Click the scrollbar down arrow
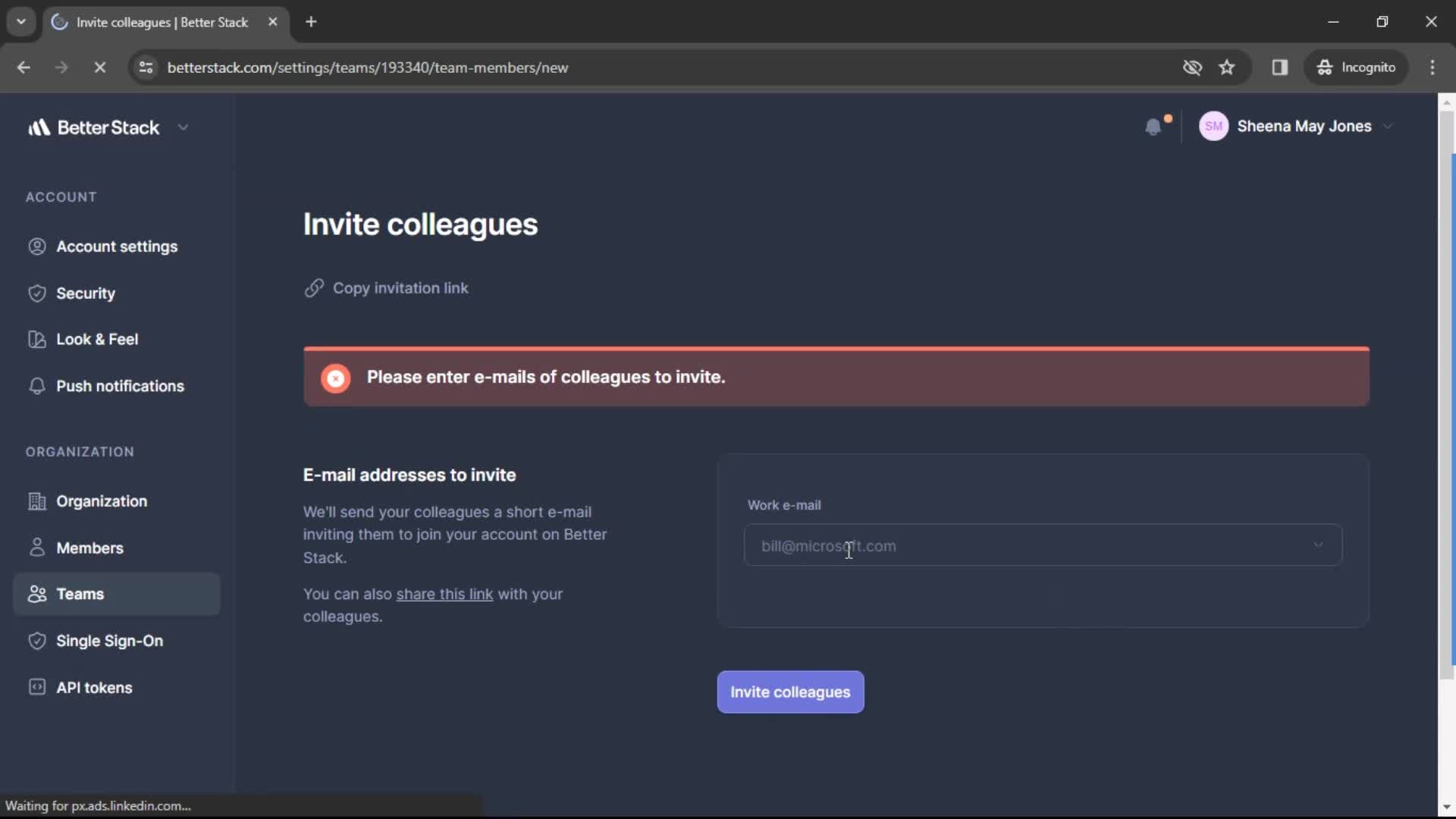The width and height of the screenshot is (1456, 819). (1447, 808)
